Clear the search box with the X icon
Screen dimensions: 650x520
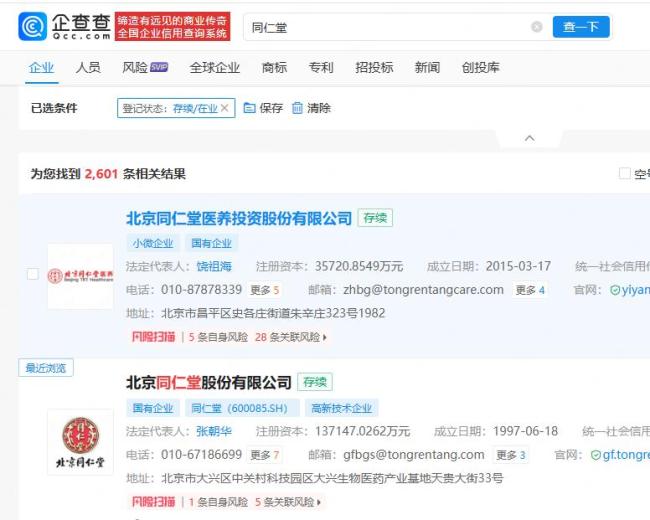click(x=537, y=27)
